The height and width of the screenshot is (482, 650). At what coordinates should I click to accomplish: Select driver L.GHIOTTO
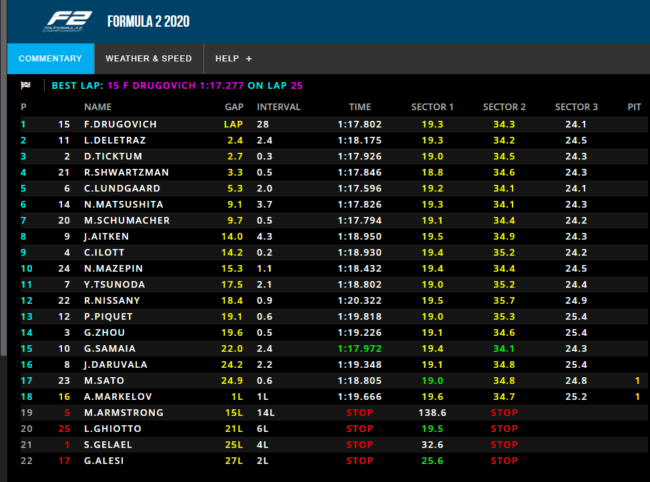[113, 429]
